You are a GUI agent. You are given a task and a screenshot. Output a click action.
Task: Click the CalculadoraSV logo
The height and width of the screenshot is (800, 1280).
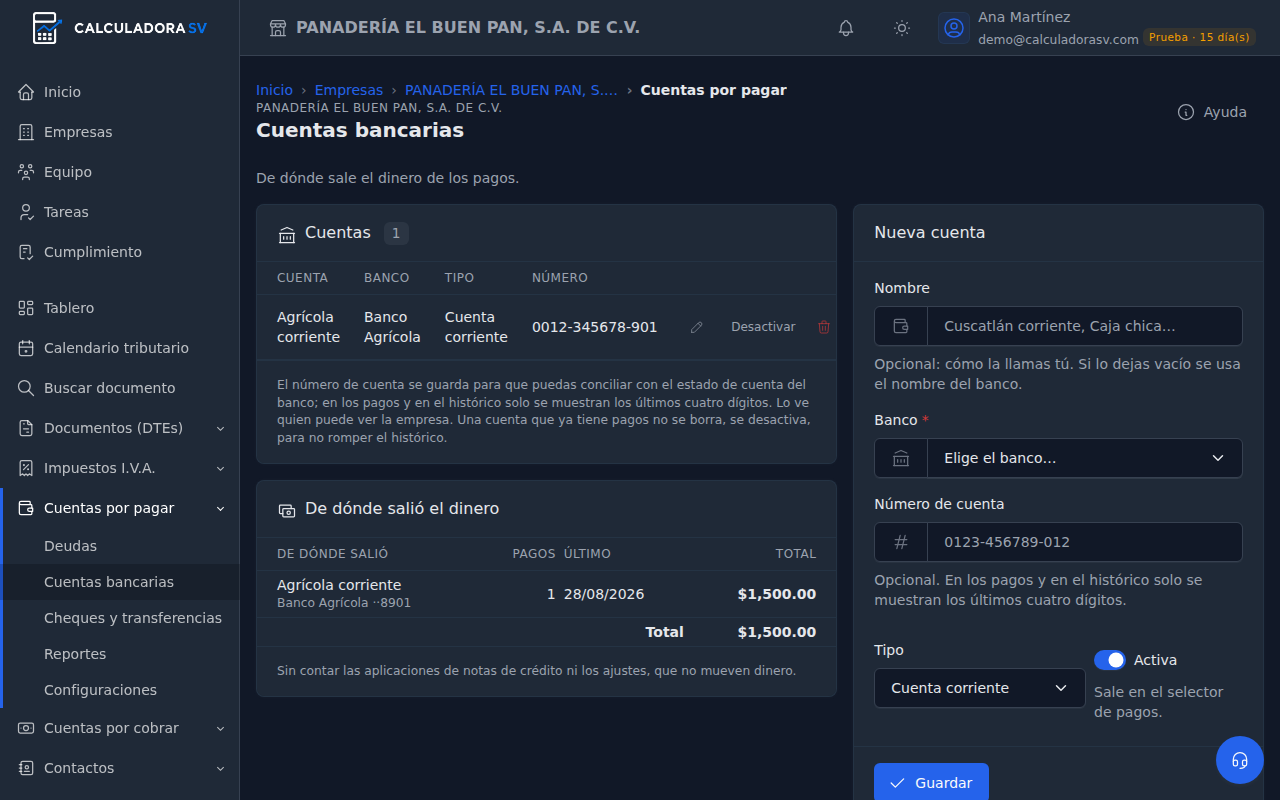120,28
